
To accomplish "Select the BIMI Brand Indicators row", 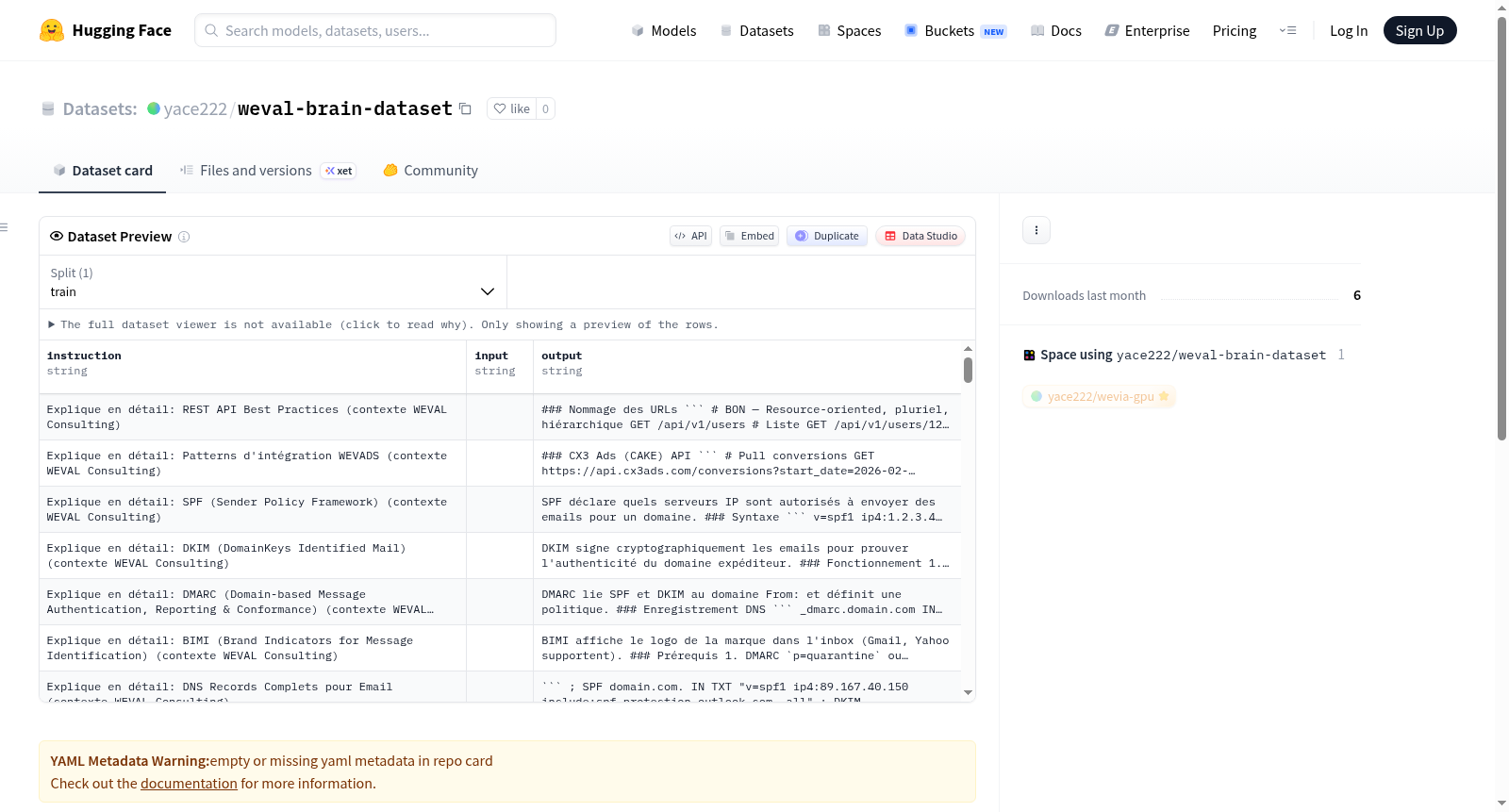I will [x=500, y=648].
